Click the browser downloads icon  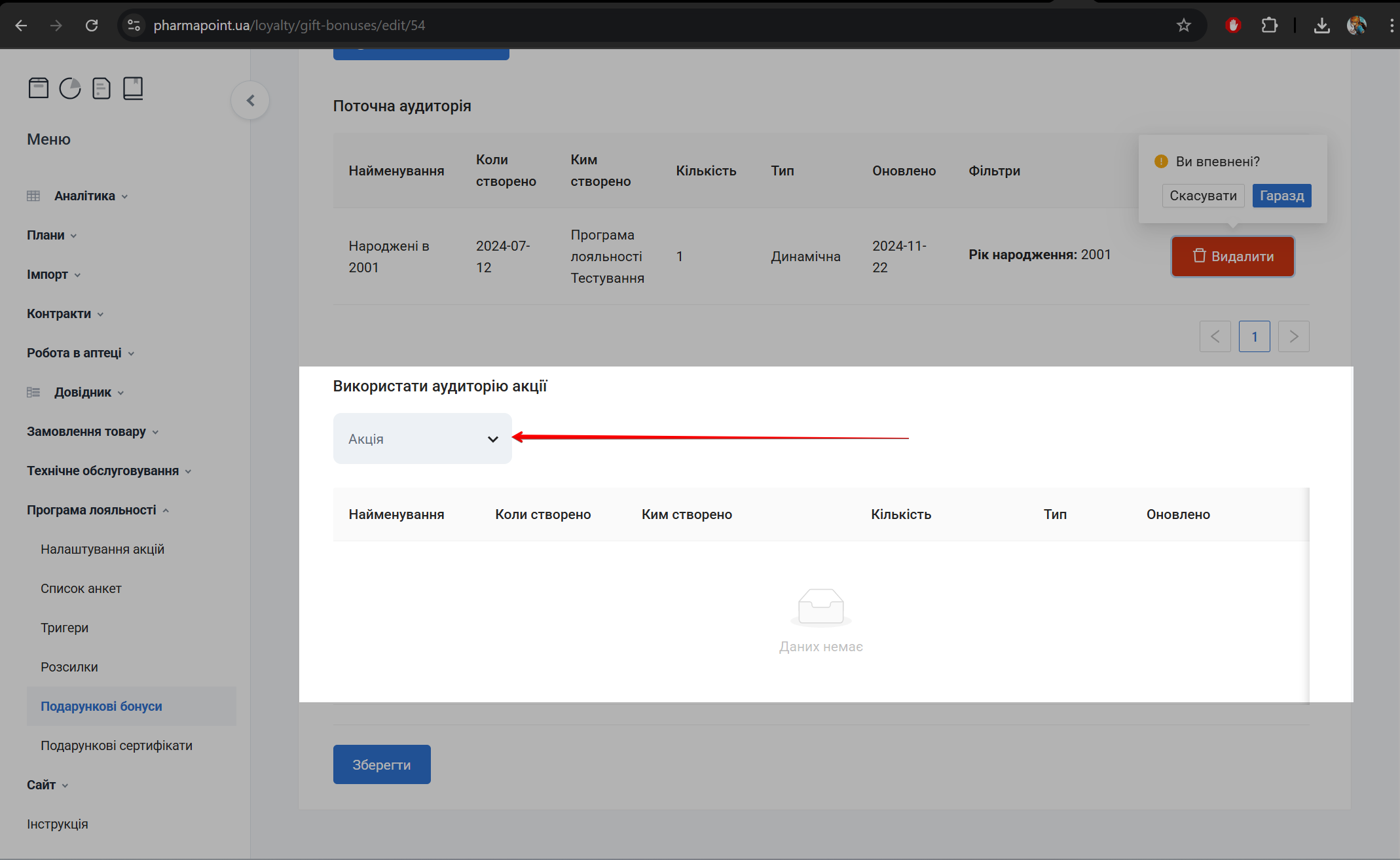point(1321,26)
